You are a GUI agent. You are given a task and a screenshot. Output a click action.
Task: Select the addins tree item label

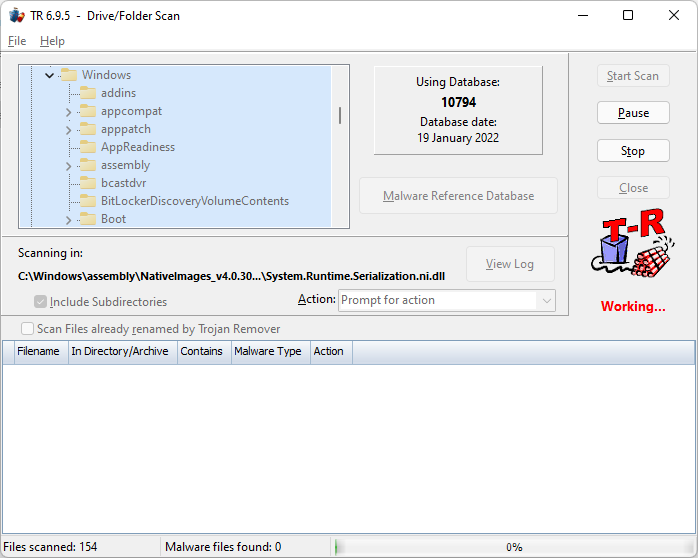pyautogui.click(x=118, y=93)
